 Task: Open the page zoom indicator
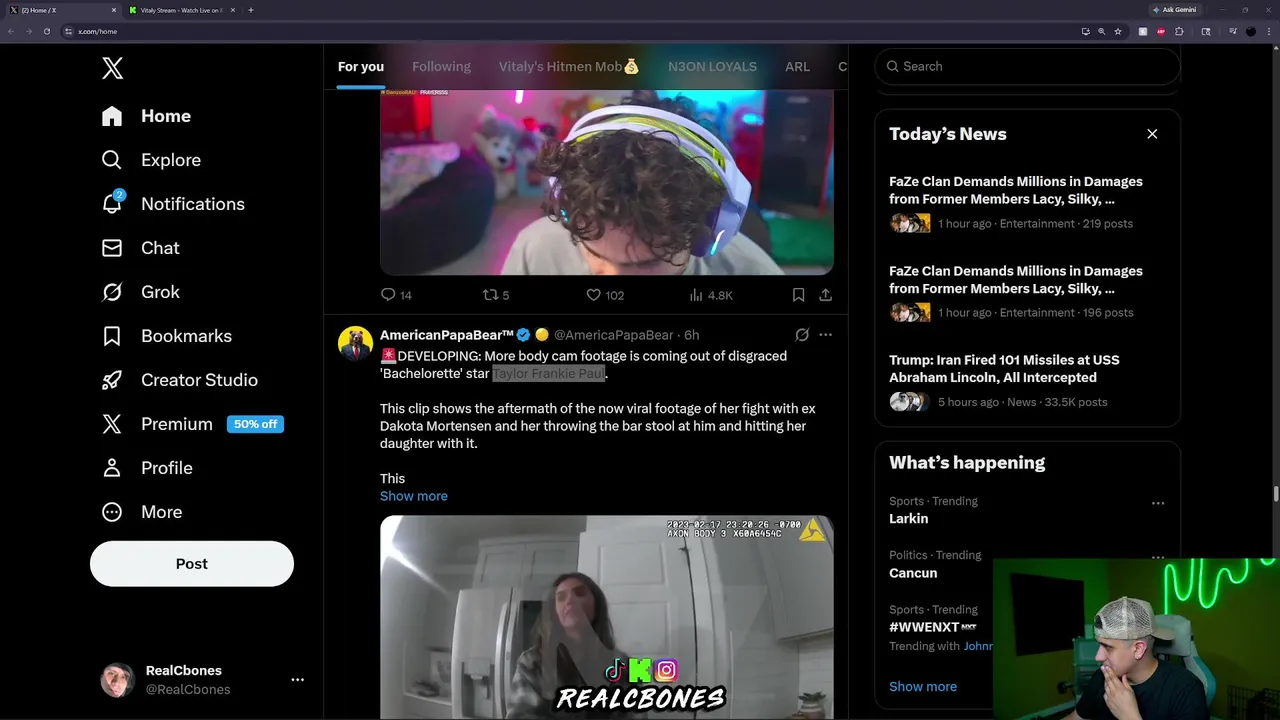pos(1101,31)
